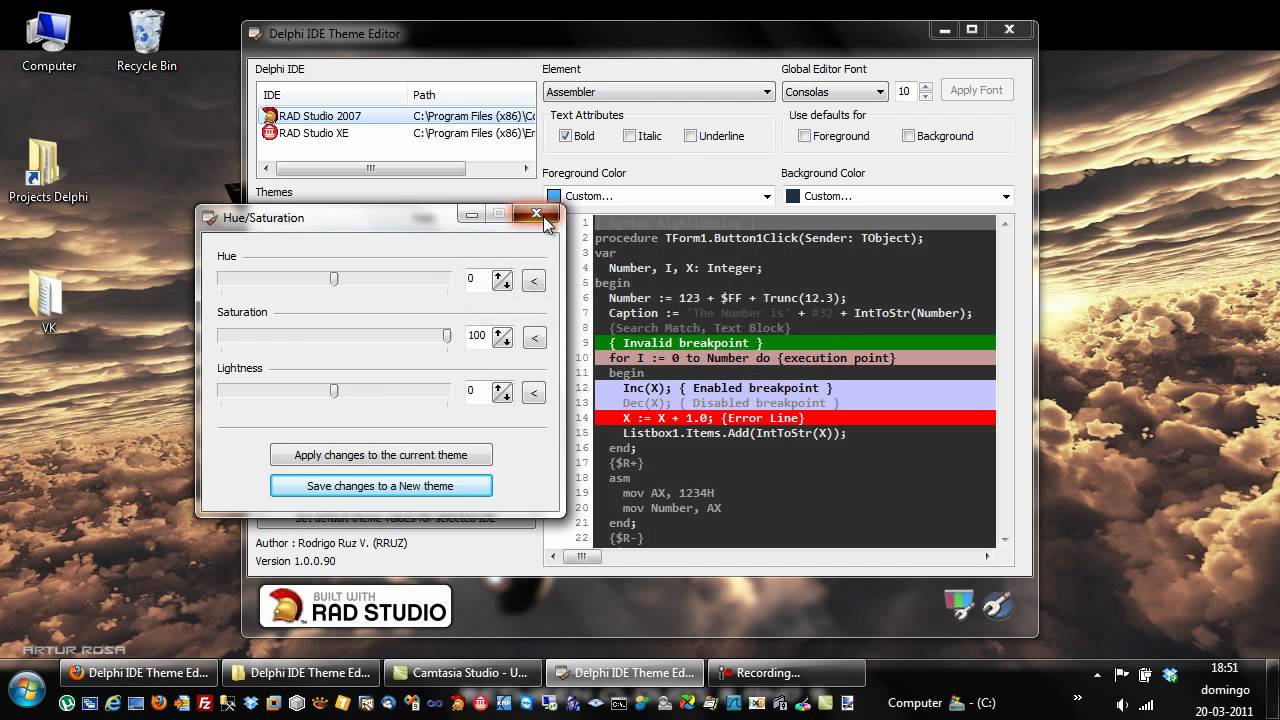The height and width of the screenshot is (720, 1280).
Task: Enable the Italic text attribute checkbox
Action: click(x=629, y=136)
